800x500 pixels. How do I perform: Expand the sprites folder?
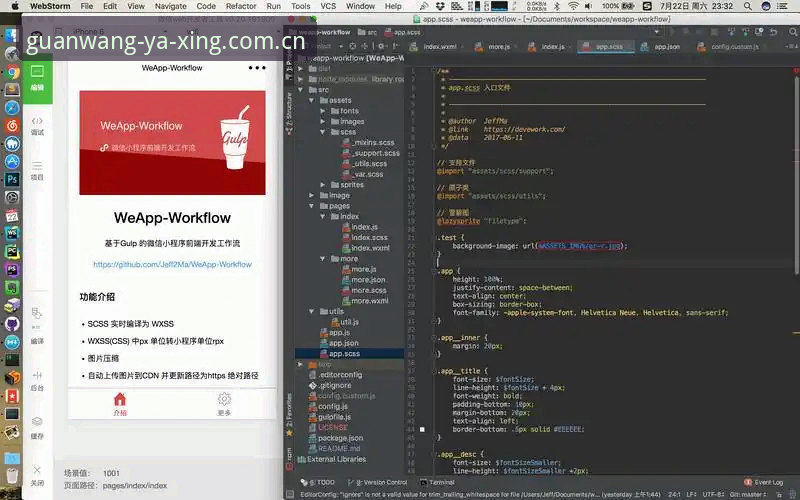[x=322, y=185]
